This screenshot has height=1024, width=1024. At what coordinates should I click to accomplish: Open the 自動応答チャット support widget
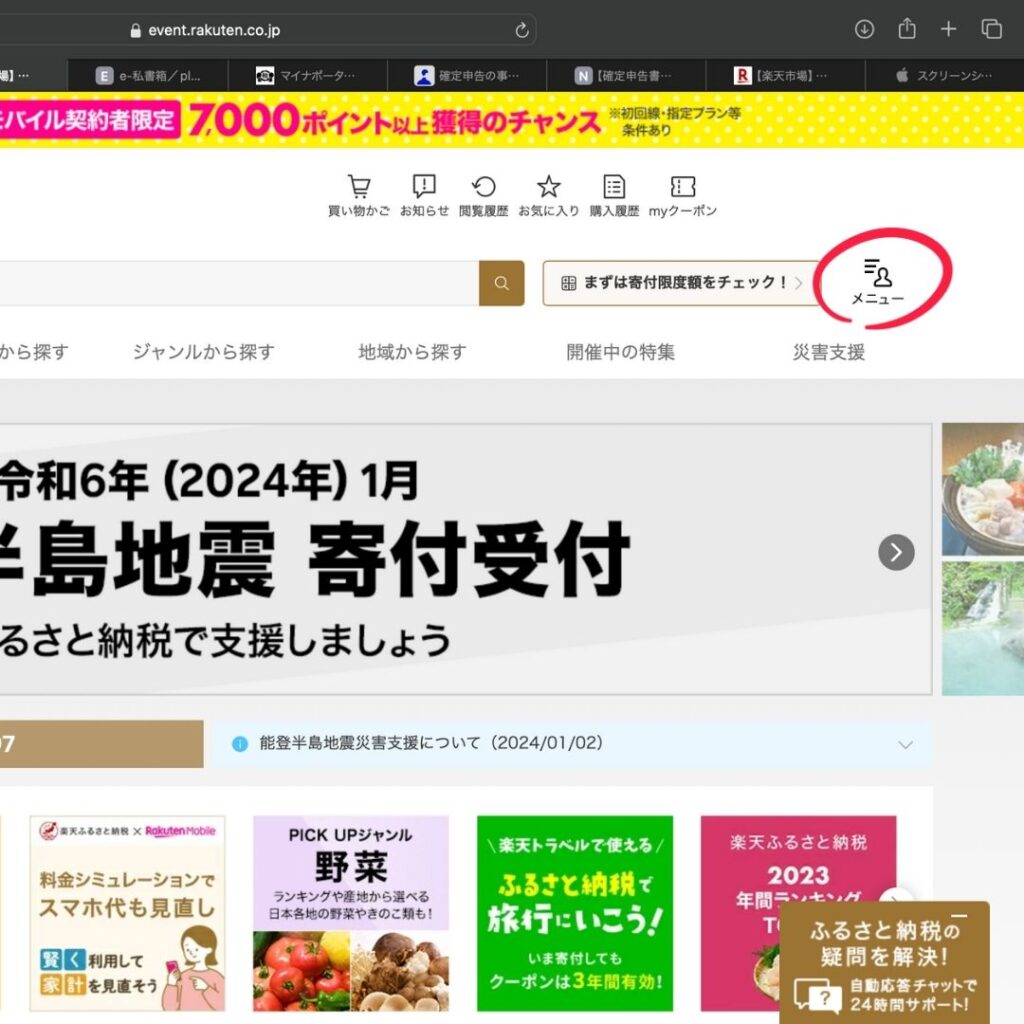pyautogui.click(x=884, y=963)
